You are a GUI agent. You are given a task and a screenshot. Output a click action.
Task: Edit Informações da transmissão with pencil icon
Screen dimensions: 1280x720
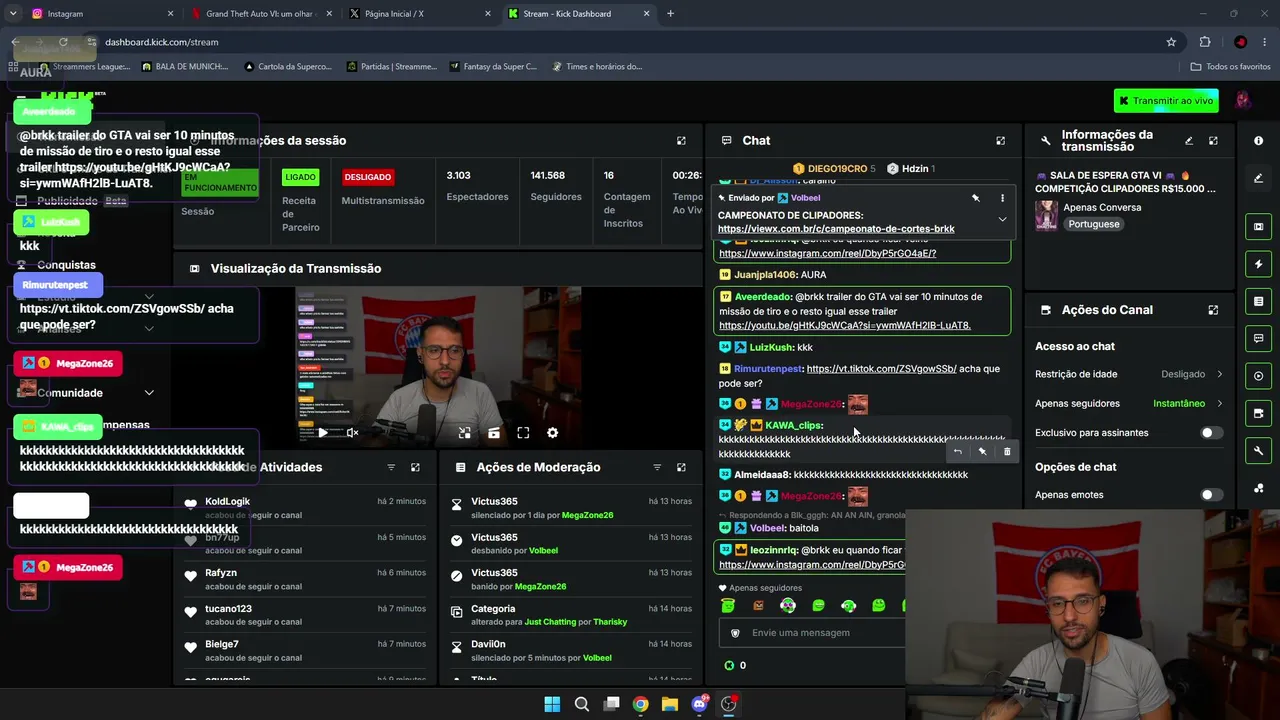pos(1189,141)
